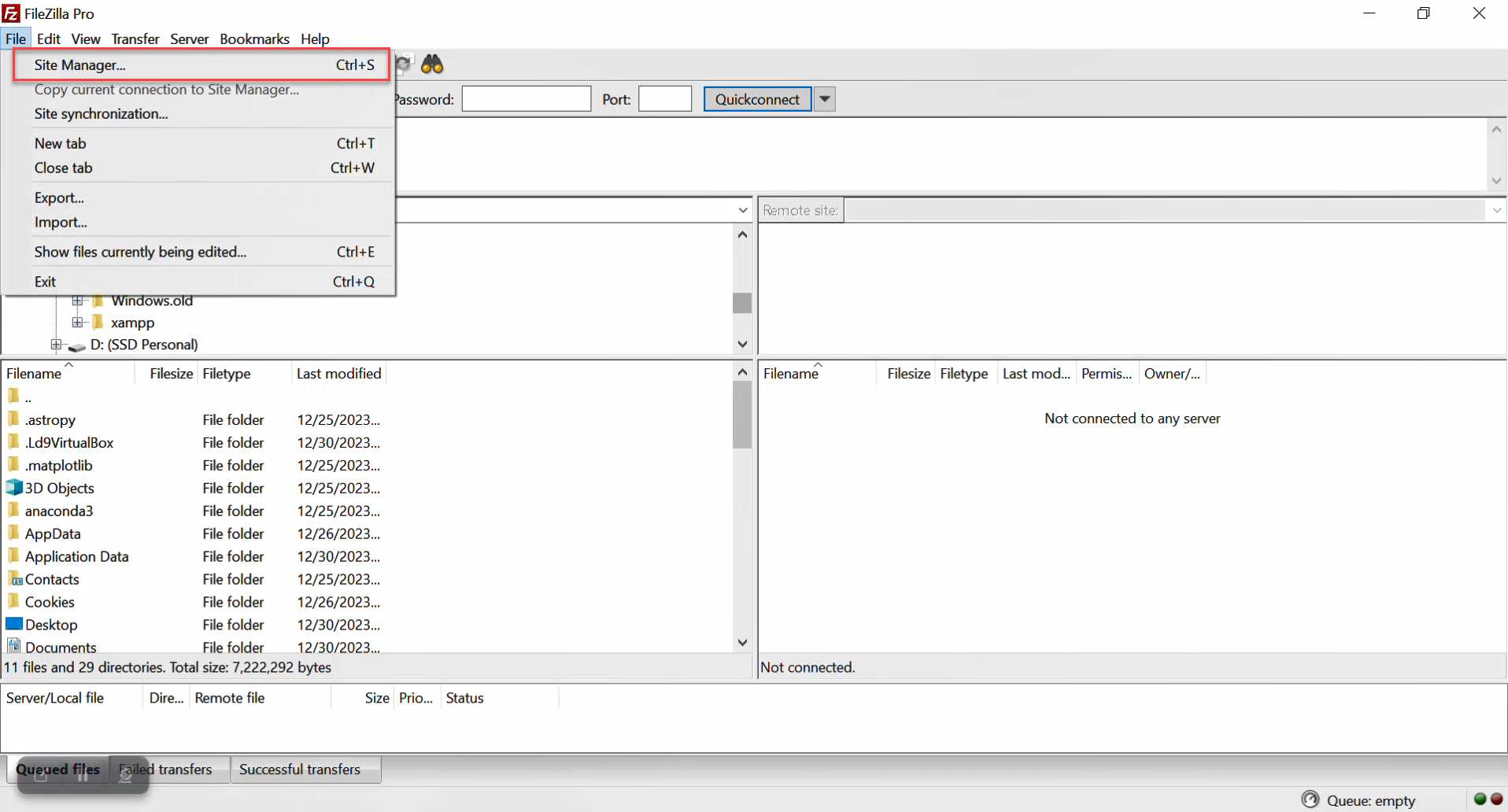This screenshot has width=1508, height=812.
Task: Click the green transfer activity indicator light
Action: click(x=1480, y=799)
